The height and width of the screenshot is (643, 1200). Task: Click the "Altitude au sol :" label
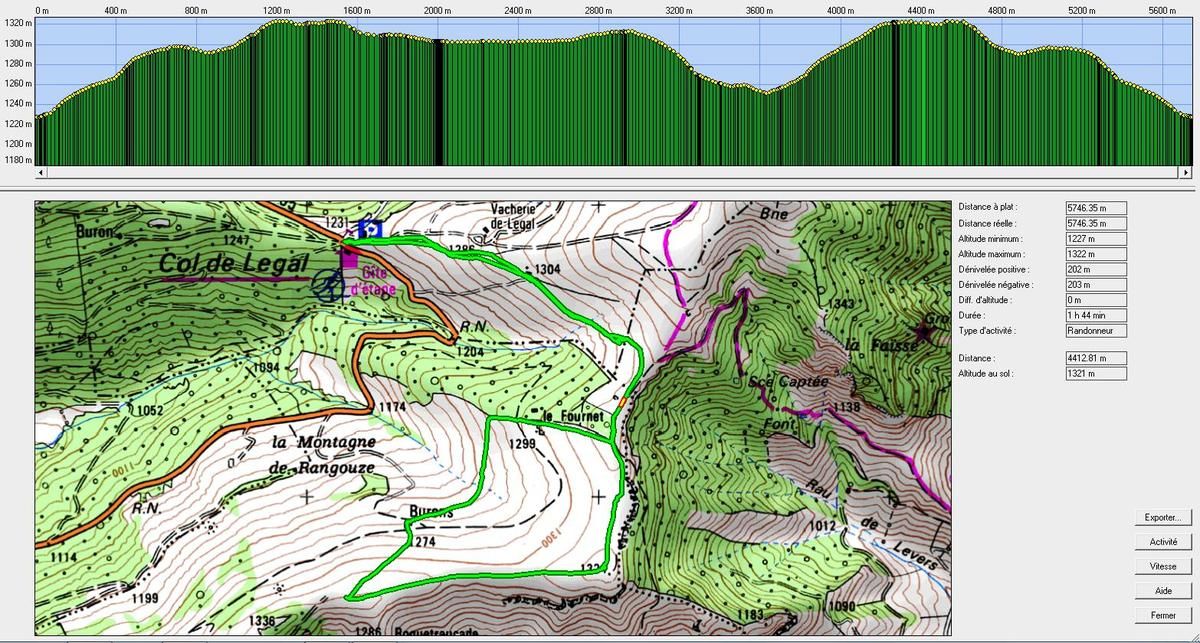point(987,374)
